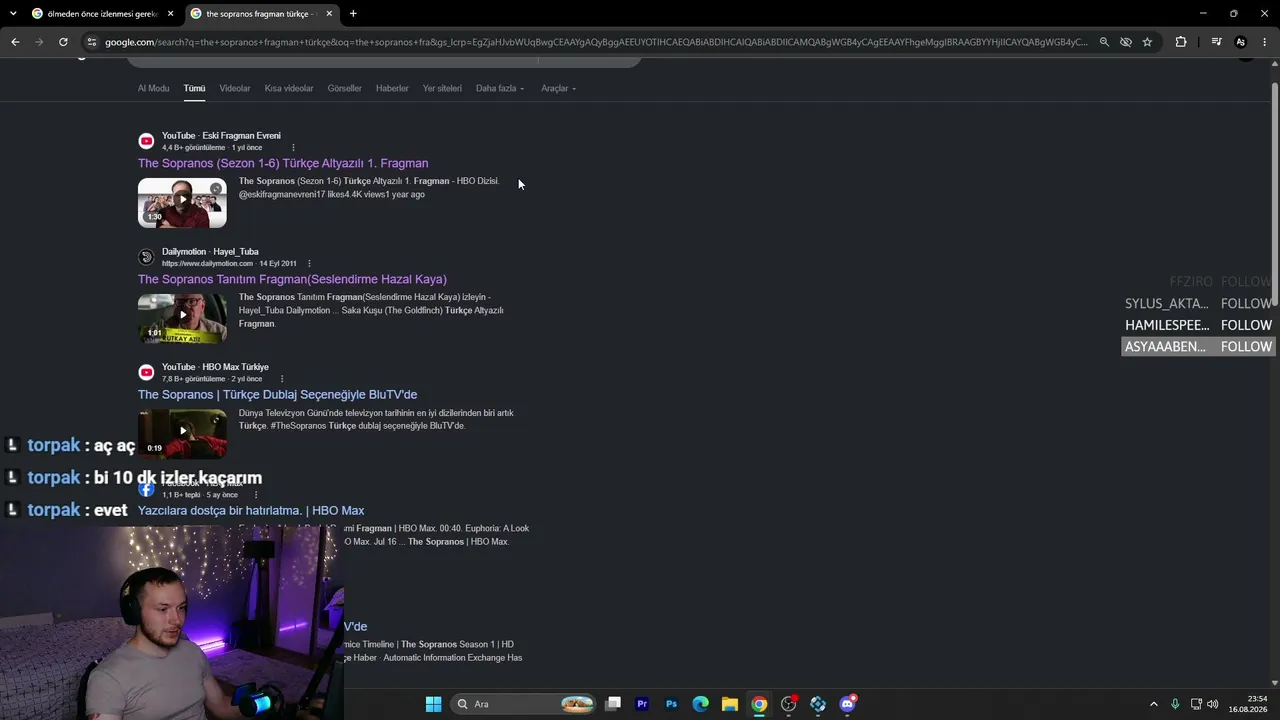Click the Google Chrome taskbar icon
The width and height of the screenshot is (1280, 720).
click(759, 704)
